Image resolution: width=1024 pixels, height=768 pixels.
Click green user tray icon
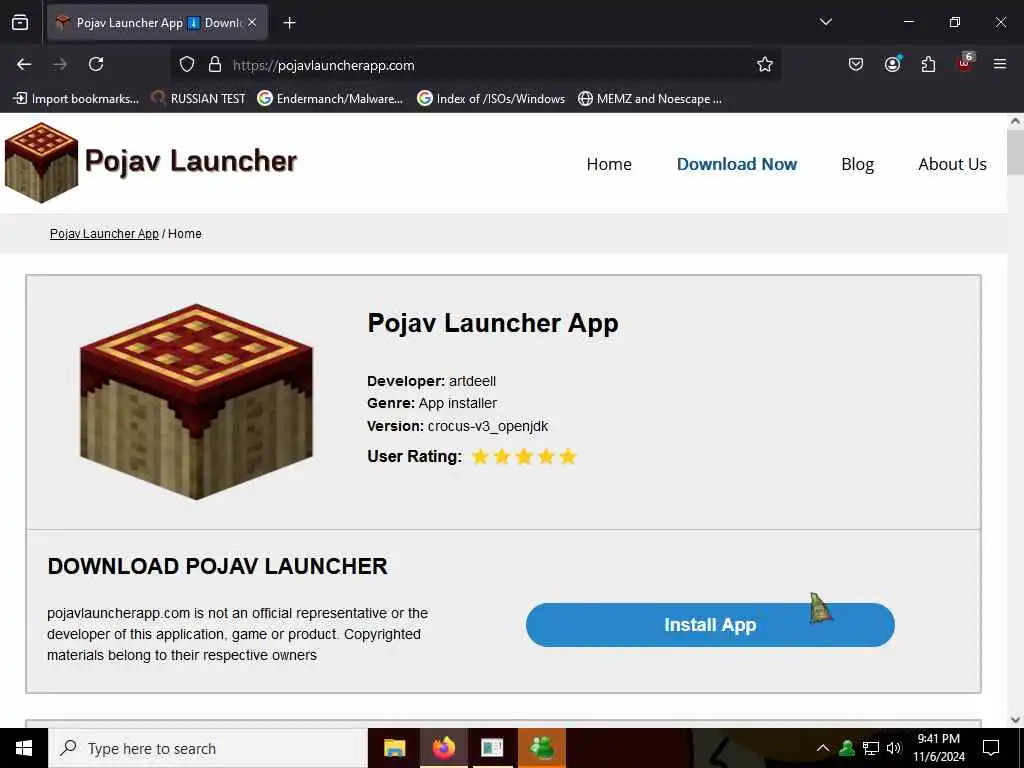point(847,748)
